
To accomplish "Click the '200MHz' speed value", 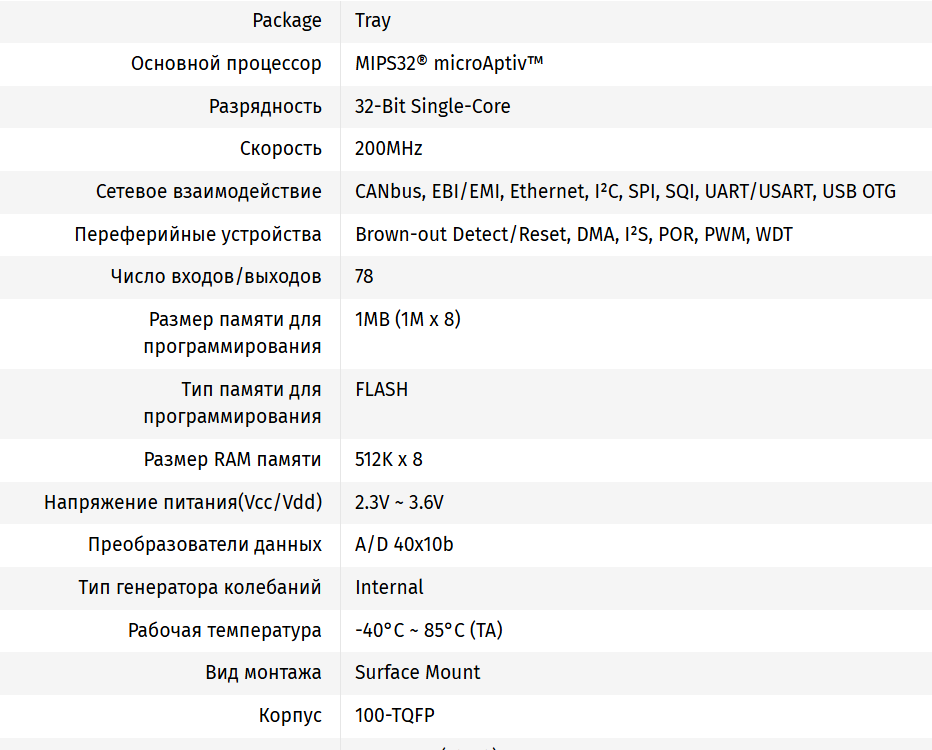I will [x=389, y=149].
